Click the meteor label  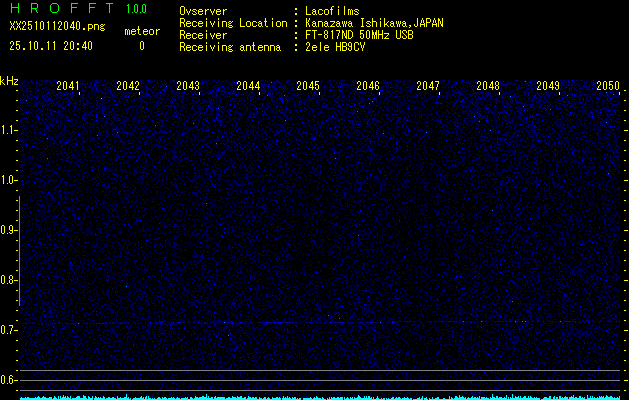141,31
